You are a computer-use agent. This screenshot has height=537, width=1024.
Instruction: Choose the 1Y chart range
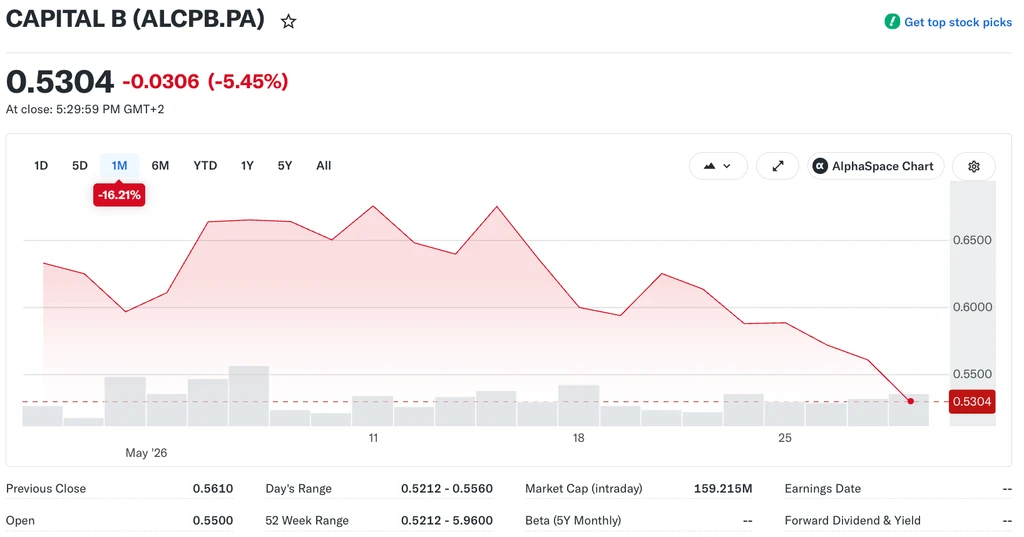click(247, 166)
